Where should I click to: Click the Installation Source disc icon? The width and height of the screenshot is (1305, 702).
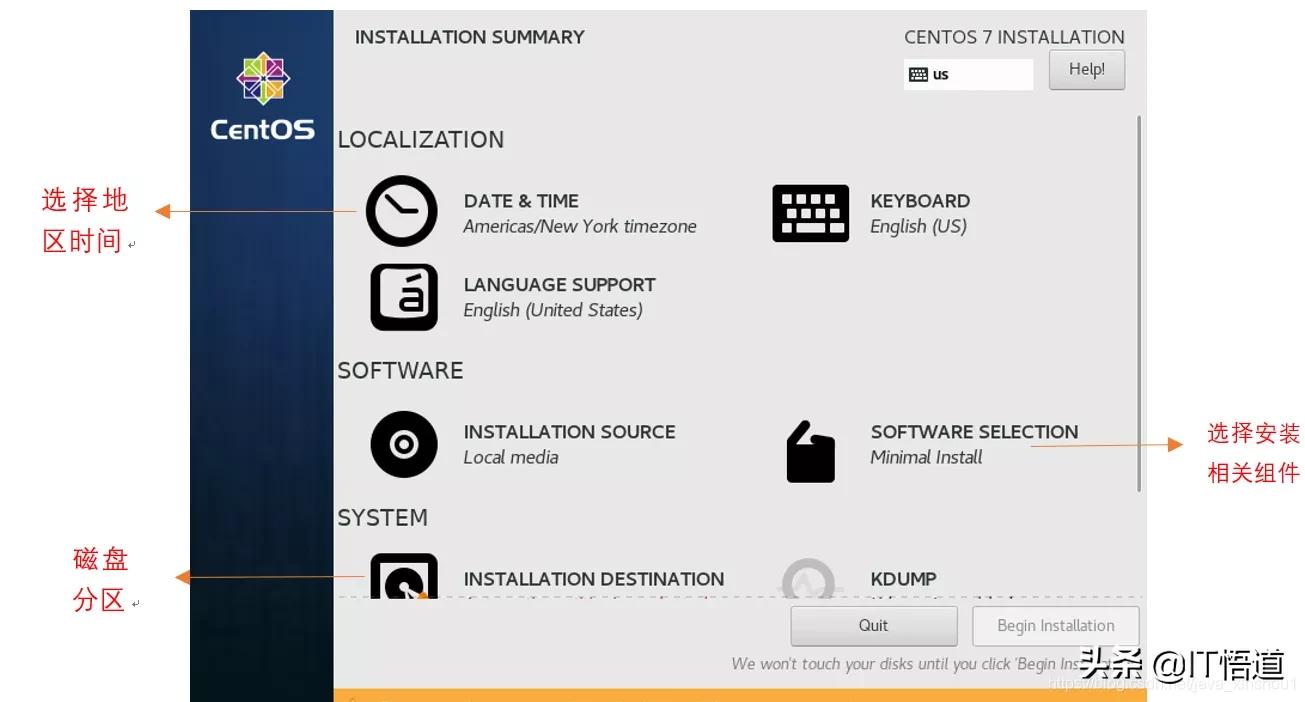[402, 443]
